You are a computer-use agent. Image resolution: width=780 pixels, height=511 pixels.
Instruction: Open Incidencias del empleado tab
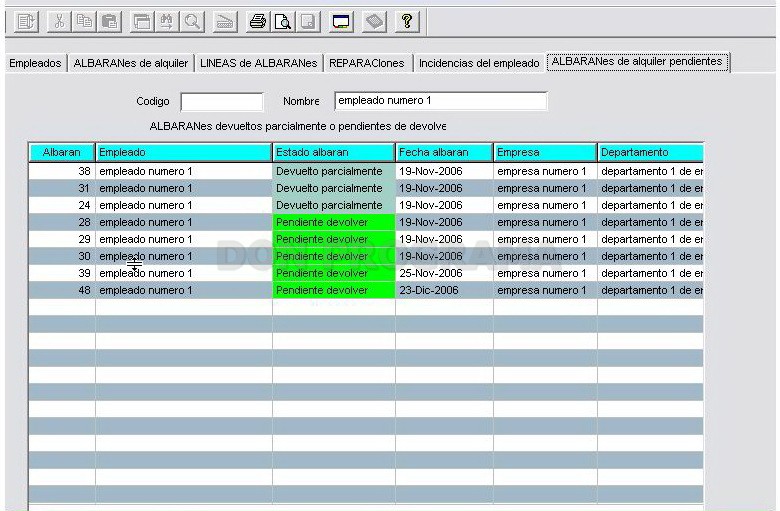pyautogui.click(x=479, y=63)
